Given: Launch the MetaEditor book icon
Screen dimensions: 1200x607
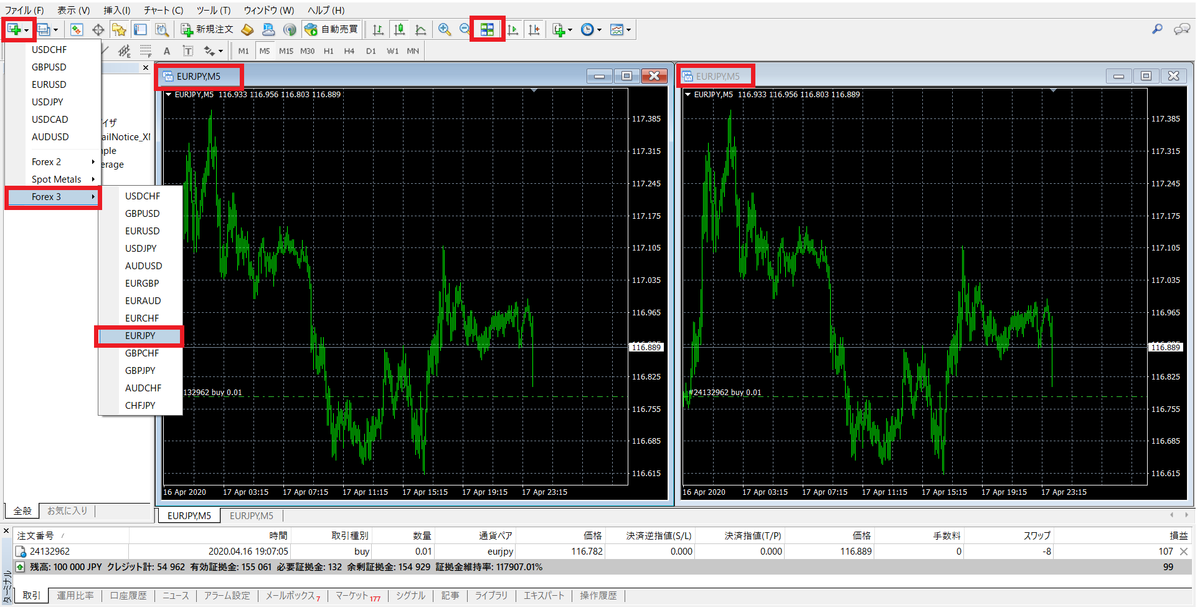Looking at the screenshot, I should [x=246, y=29].
